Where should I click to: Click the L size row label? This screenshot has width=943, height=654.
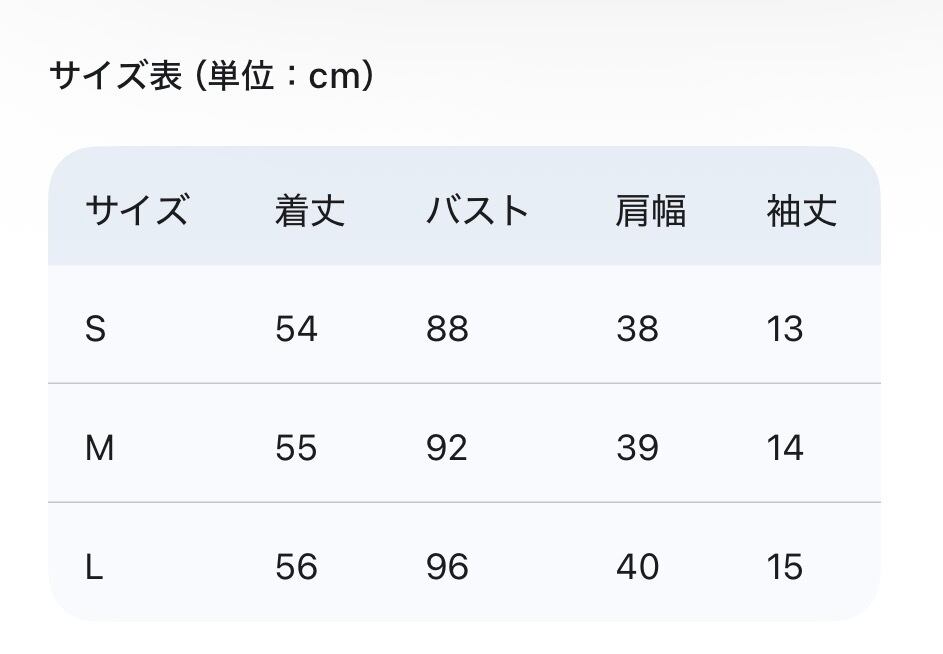tap(94, 567)
